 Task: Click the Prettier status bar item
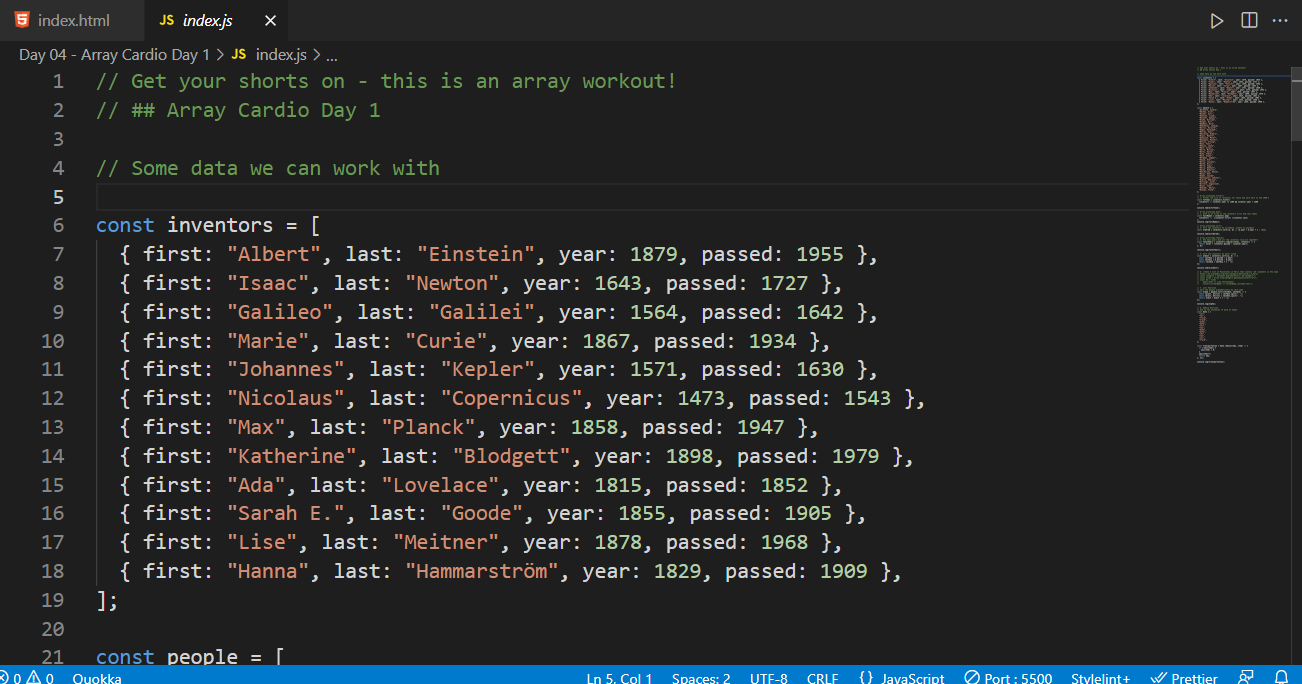tap(1185, 677)
